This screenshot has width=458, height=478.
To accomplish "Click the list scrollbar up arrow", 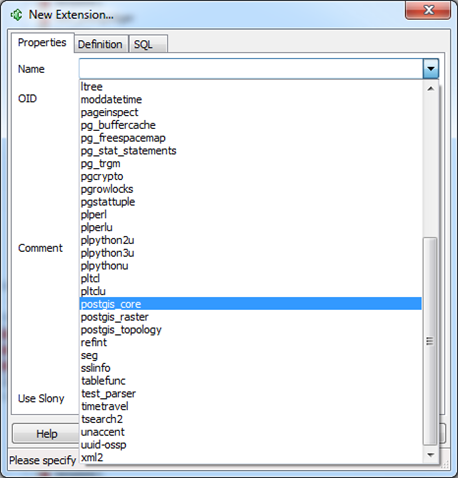I will pos(430,89).
